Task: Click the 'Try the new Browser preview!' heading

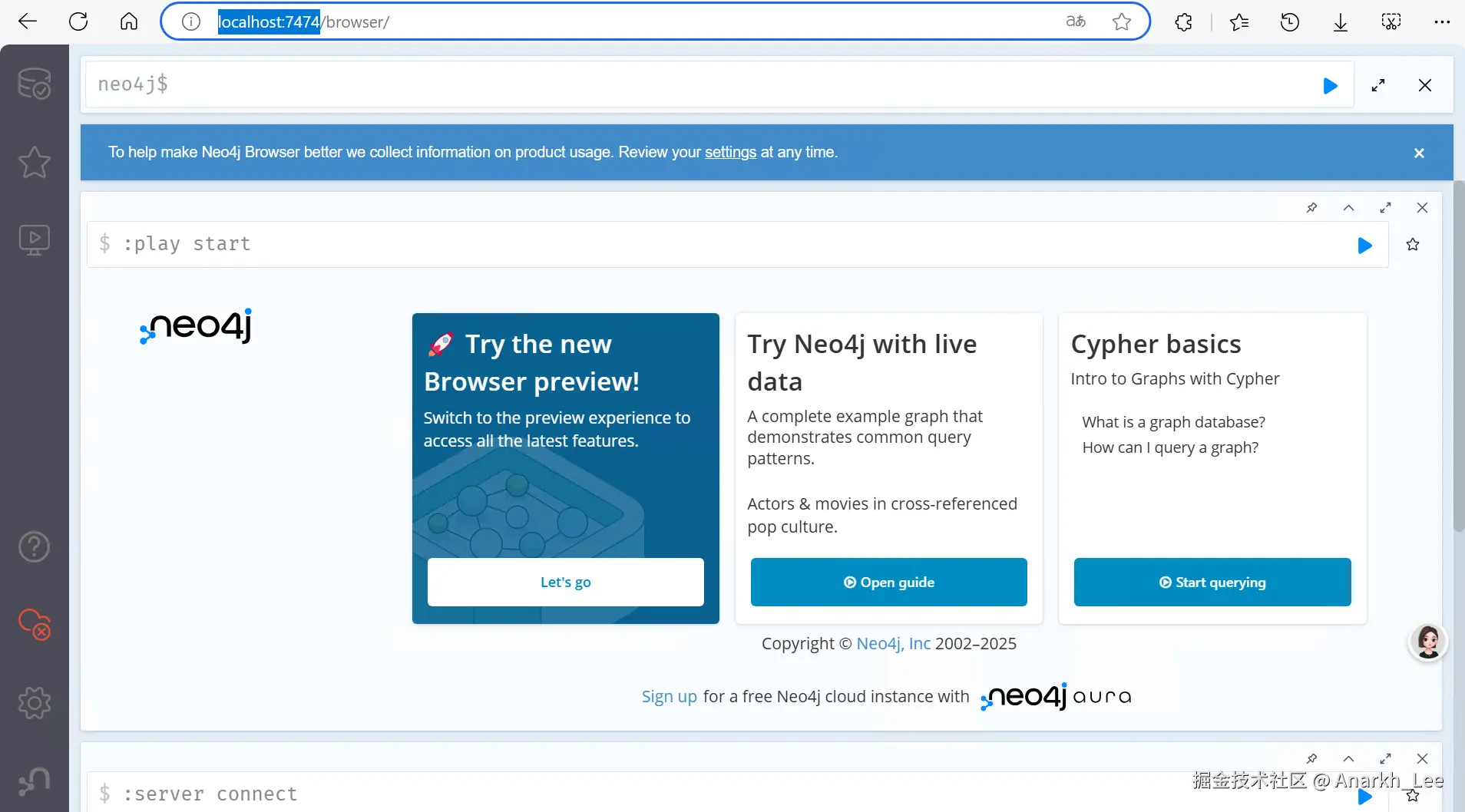Action: [x=532, y=363]
